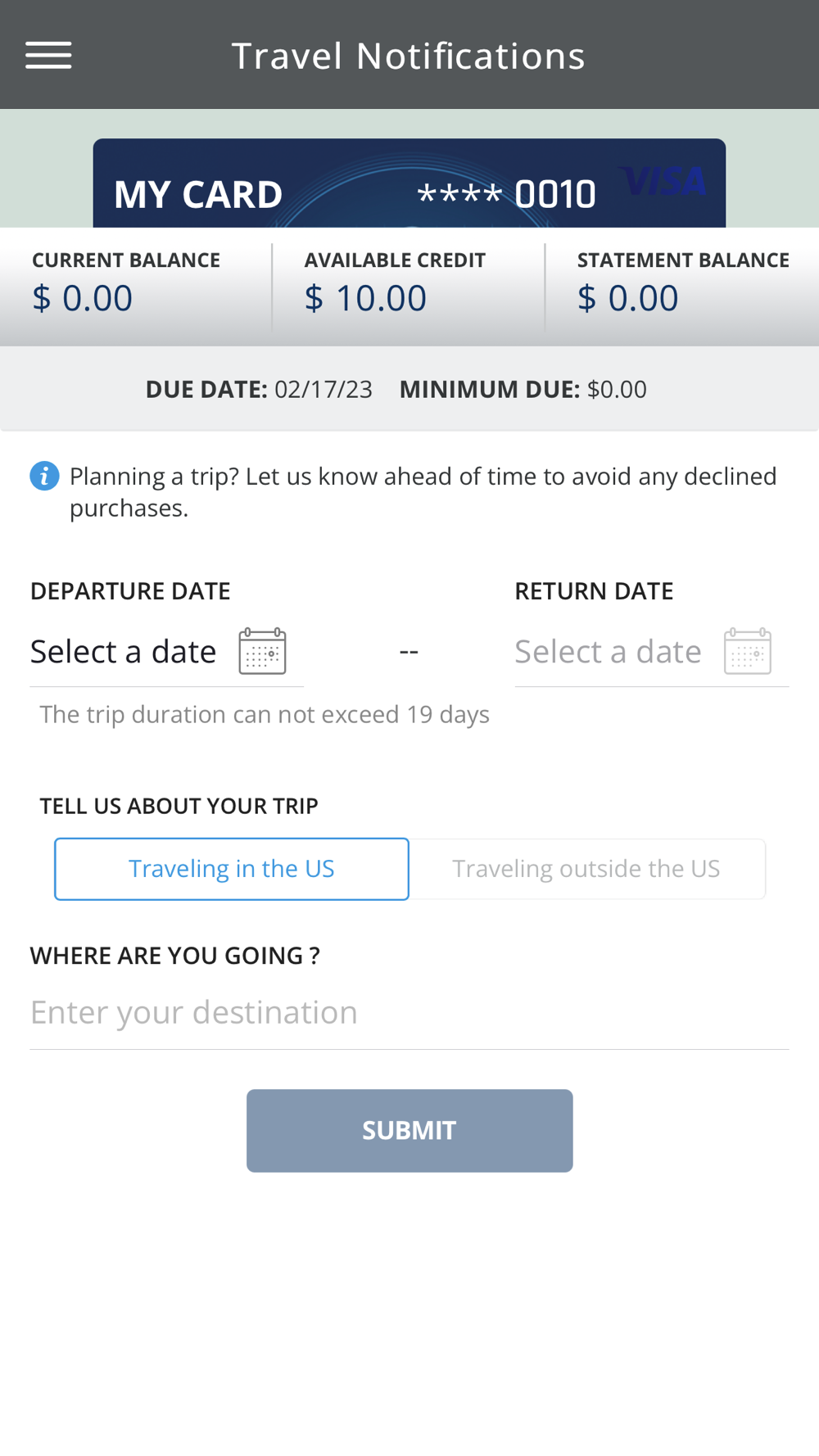View the Statement Balance amount
The height and width of the screenshot is (1456, 819).
pos(627,298)
